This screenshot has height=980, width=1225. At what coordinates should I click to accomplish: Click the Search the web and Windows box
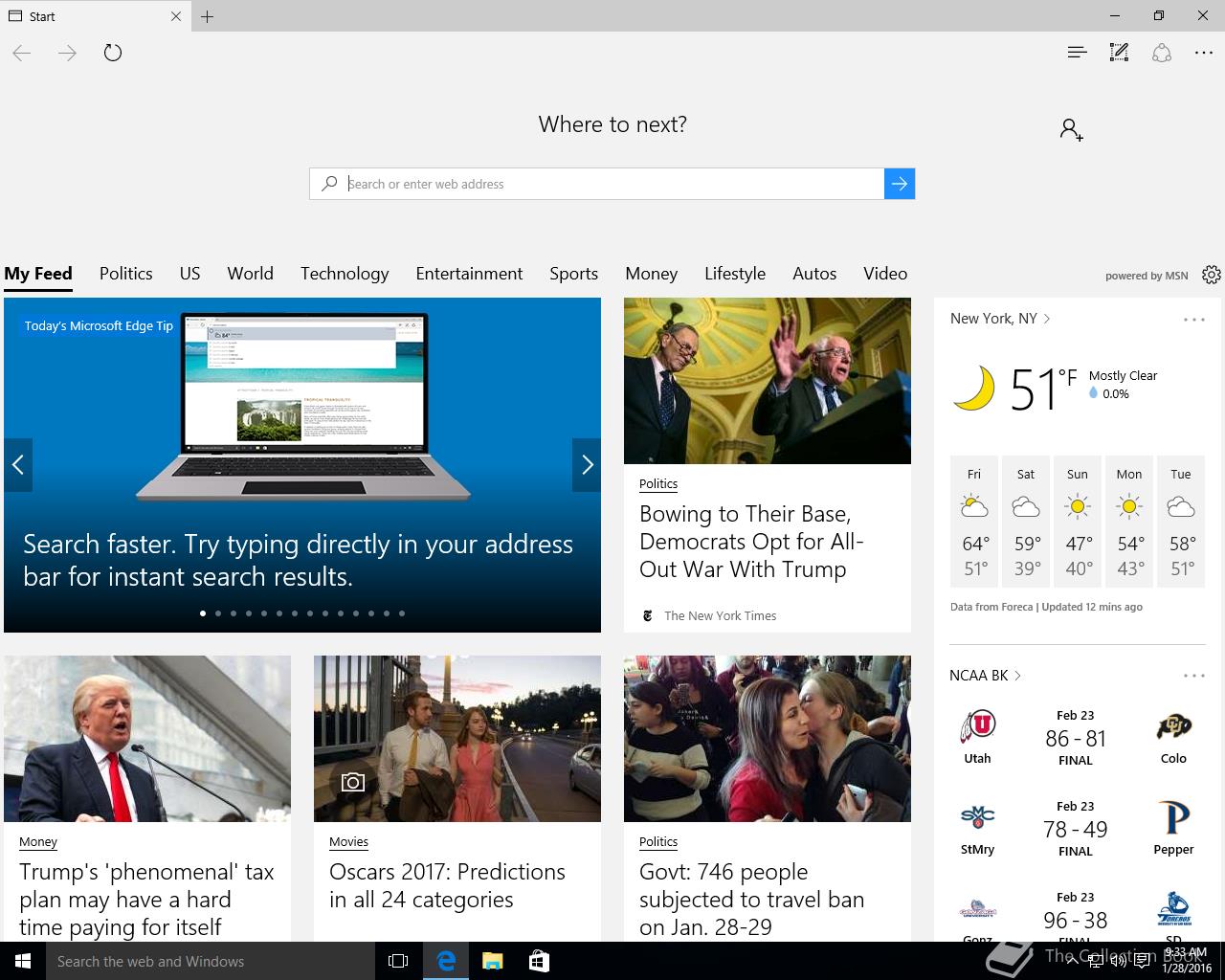(x=211, y=961)
